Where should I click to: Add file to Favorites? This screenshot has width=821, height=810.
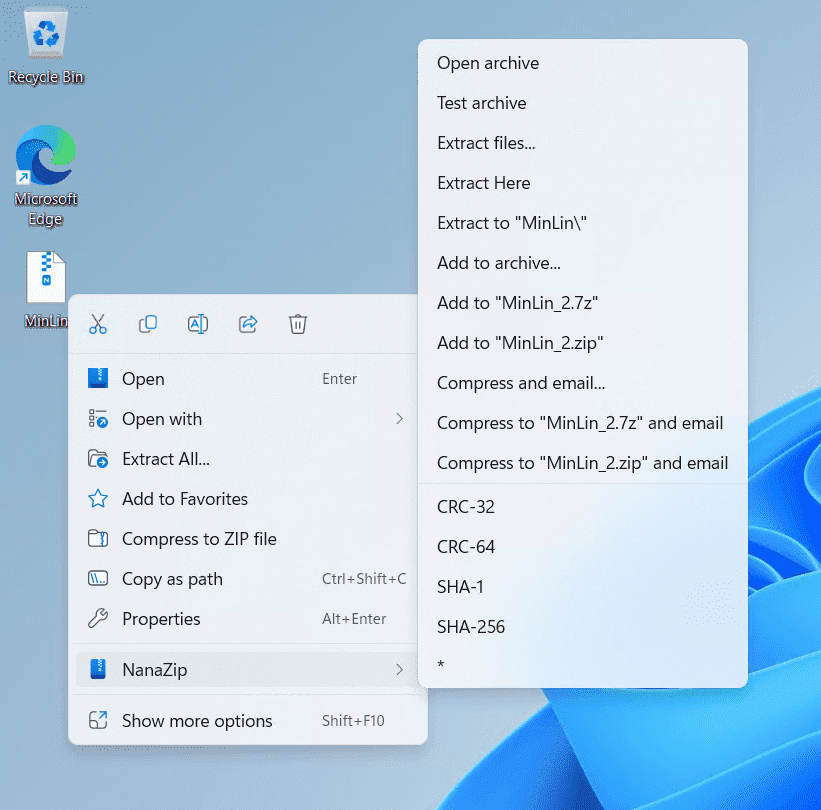point(184,499)
